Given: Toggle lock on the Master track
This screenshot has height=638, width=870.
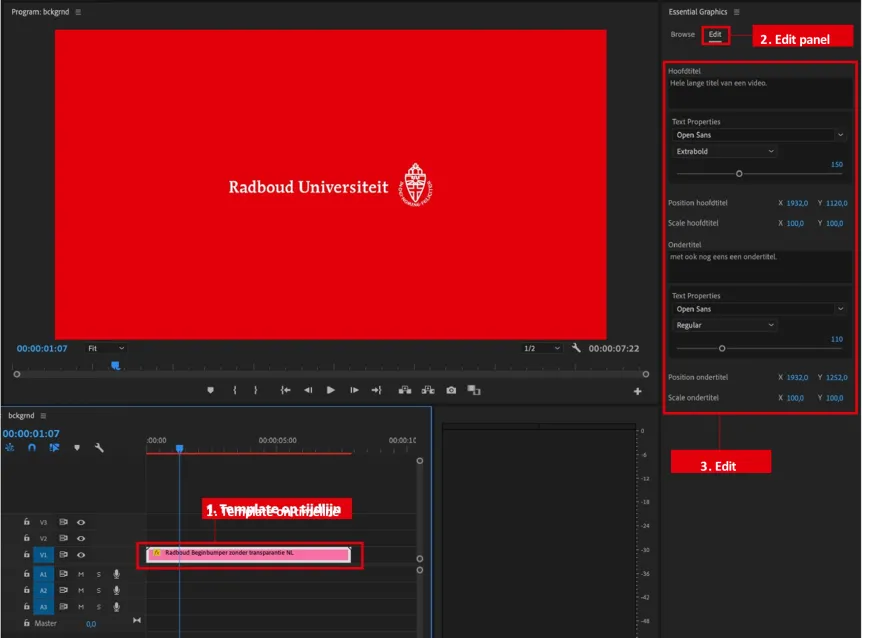Looking at the screenshot, I should pos(27,623).
